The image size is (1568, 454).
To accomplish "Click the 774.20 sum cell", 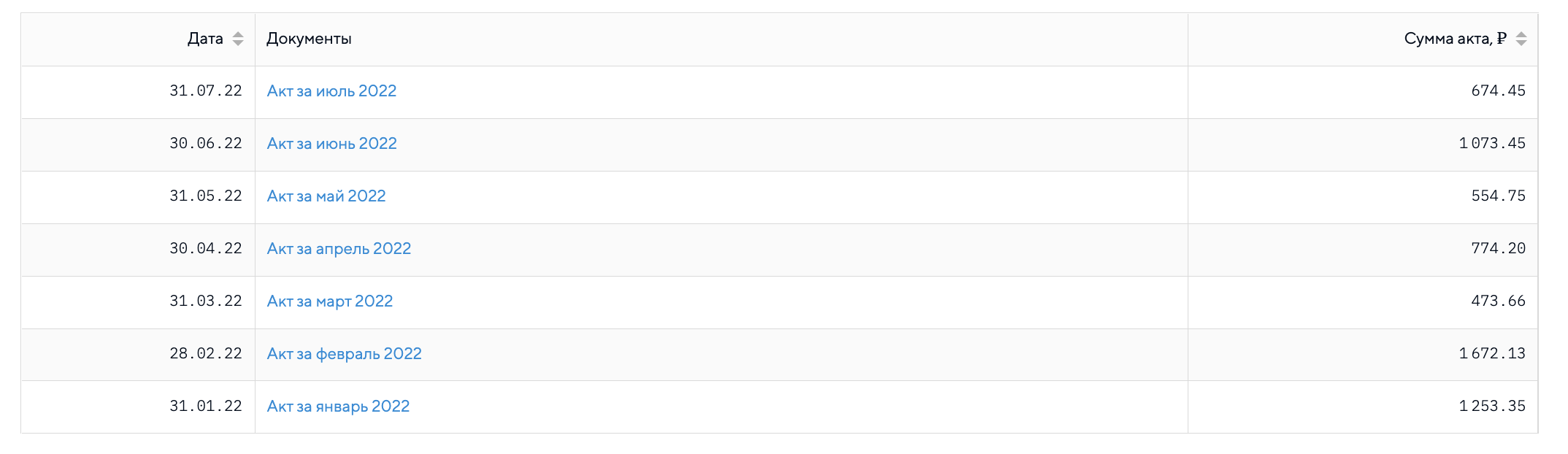I will tap(1498, 249).
